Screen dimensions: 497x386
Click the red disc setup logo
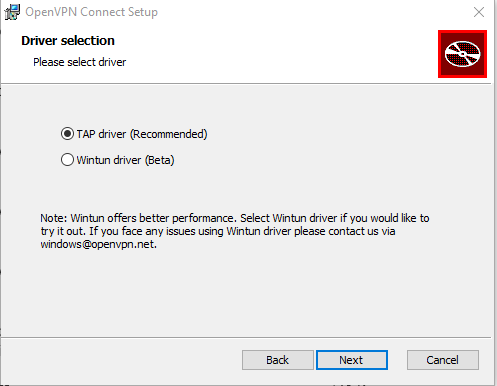pos(462,54)
